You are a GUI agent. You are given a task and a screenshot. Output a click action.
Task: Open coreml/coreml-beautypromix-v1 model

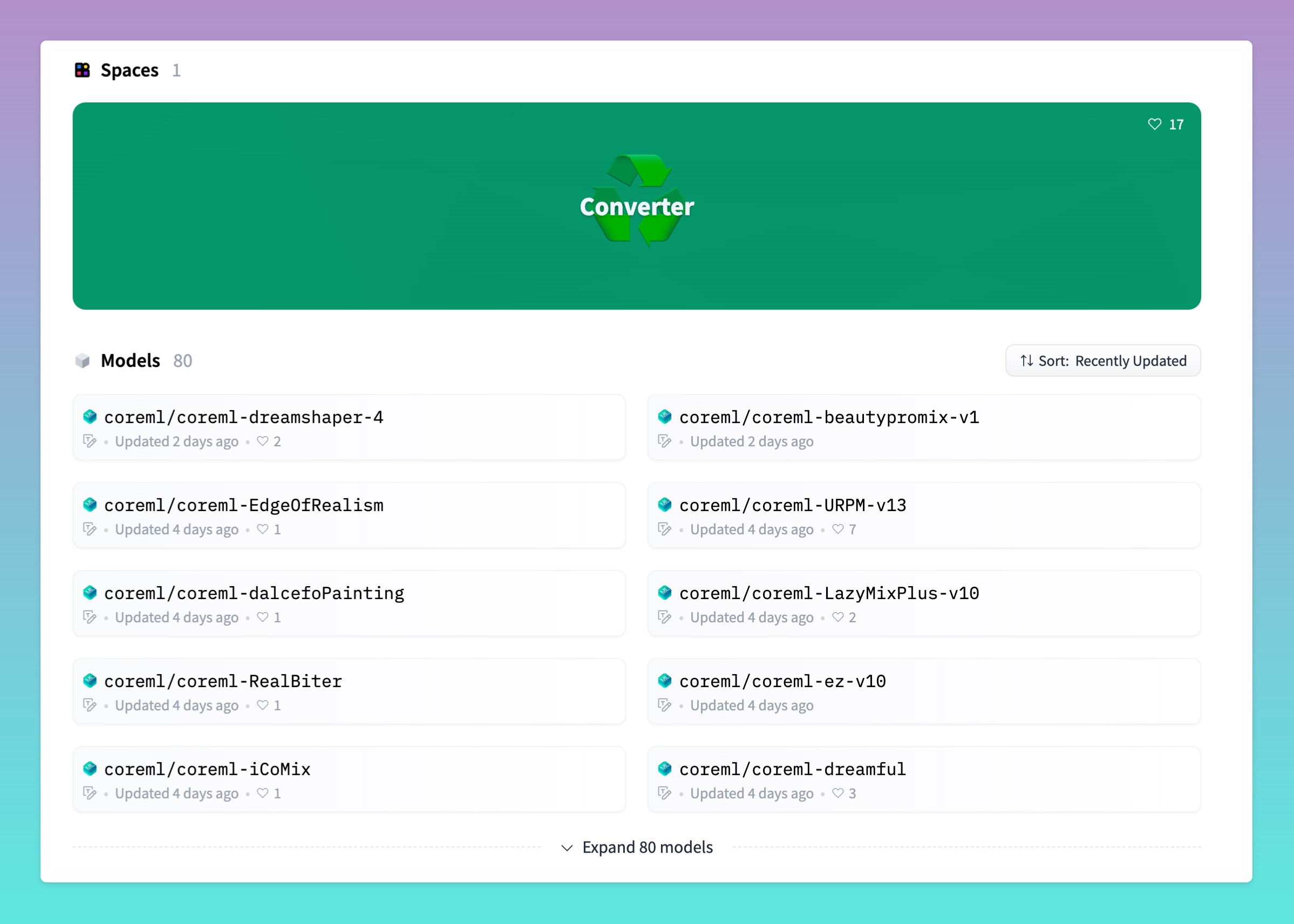tap(924, 427)
